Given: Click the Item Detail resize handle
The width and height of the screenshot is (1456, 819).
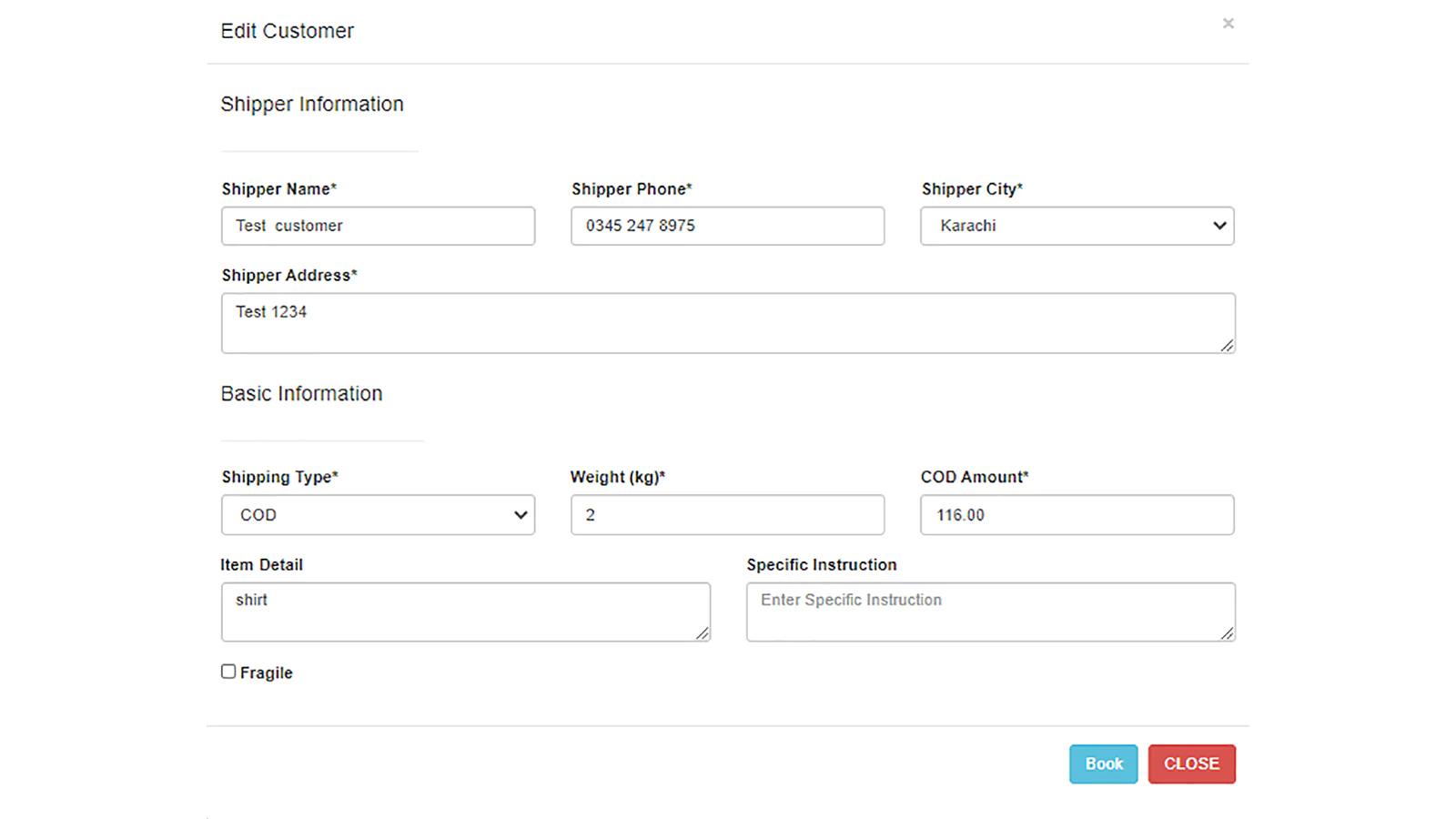Looking at the screenshot, I should coord(702,632).
